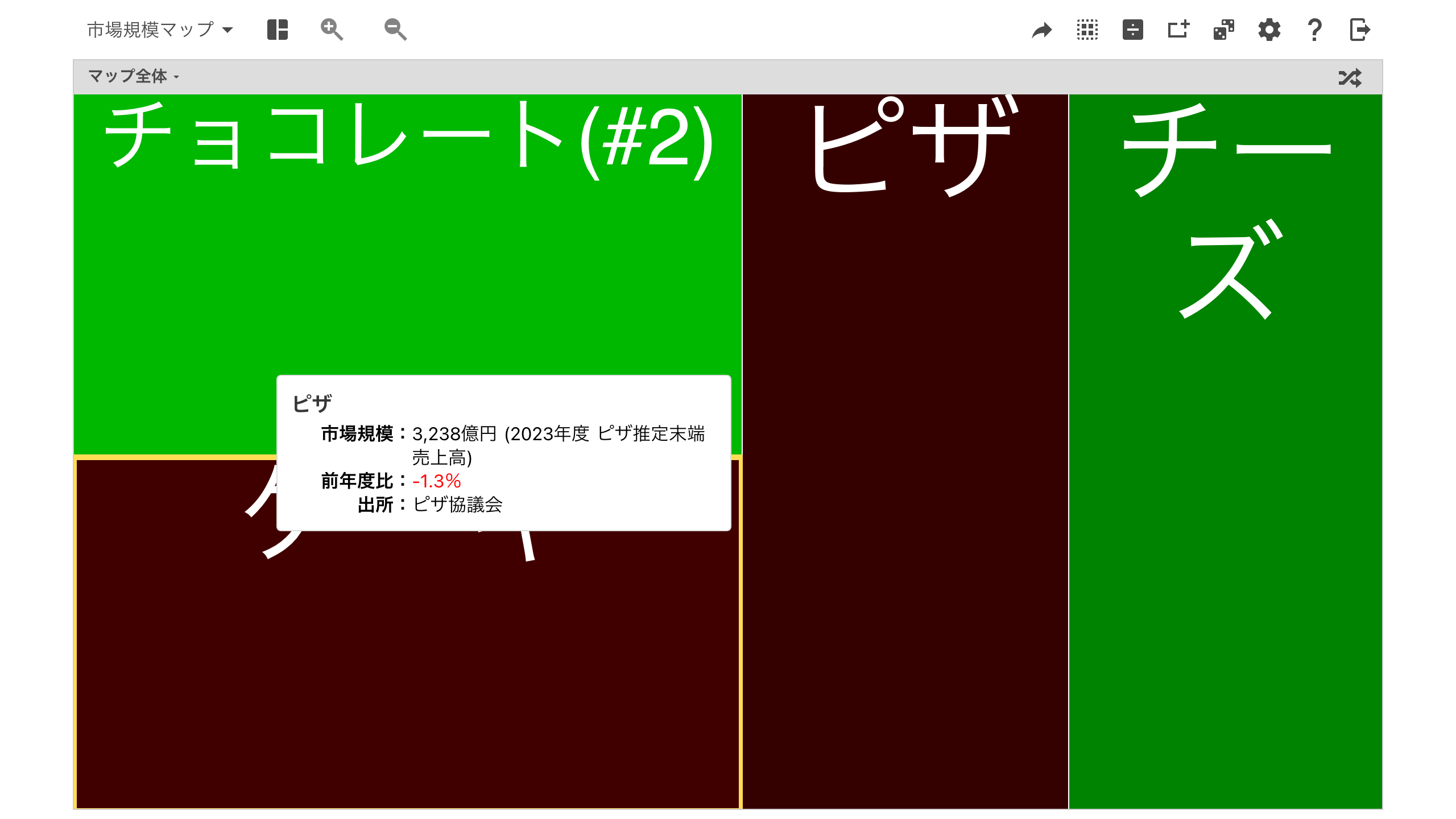Click the ピザ tooltip title
Screen dimensions: 1456x819
(x=312, y=403)
